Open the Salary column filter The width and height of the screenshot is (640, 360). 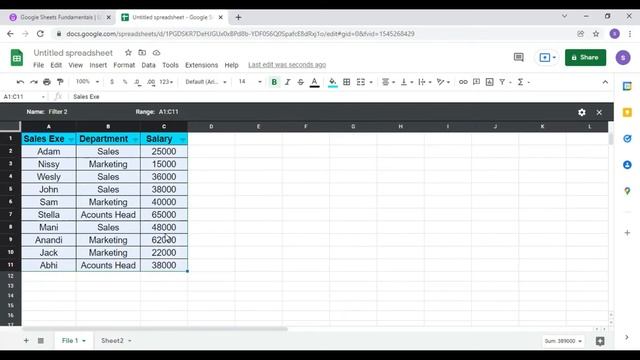pyautogui.click(x=182, y=140)
